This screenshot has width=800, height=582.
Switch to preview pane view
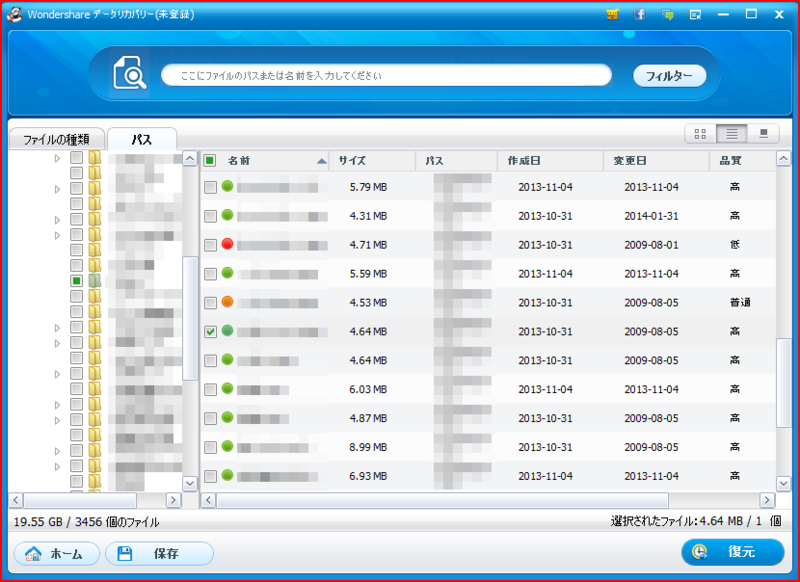[763, 134]
